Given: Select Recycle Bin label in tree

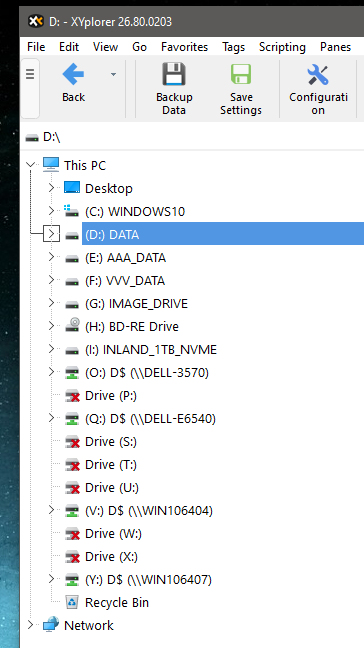Looking at the screenshot, I should [117, 603].
